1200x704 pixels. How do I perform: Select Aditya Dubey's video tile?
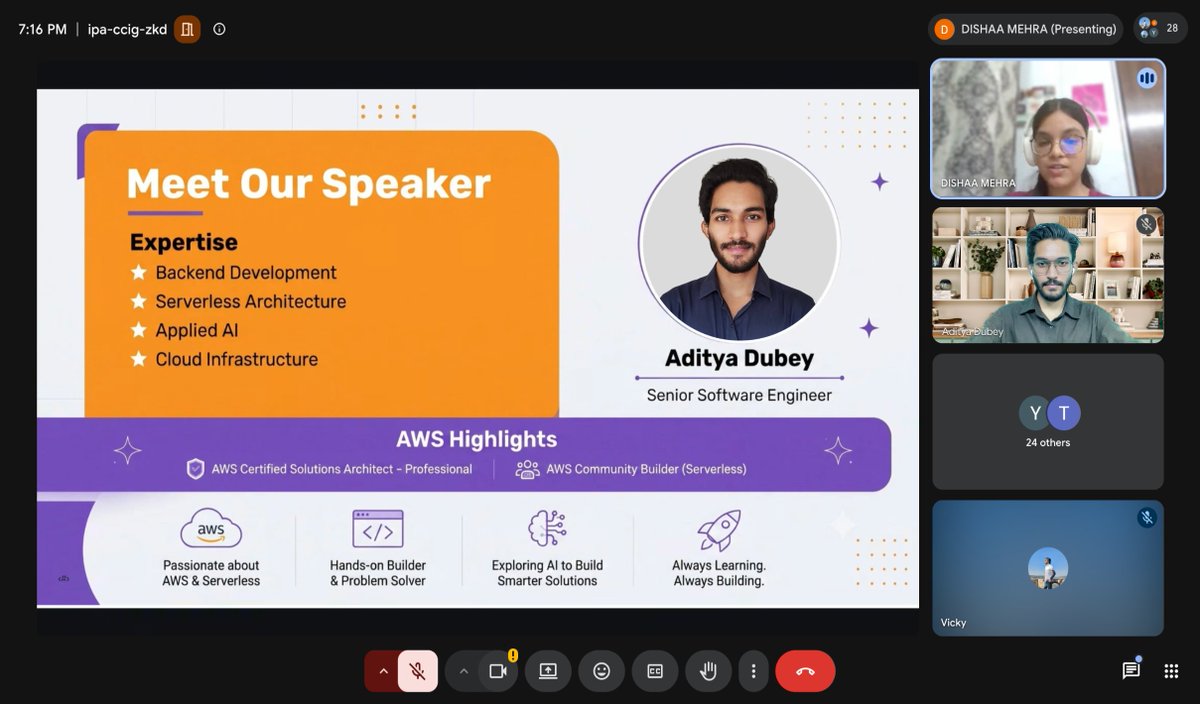point(1048,275)
